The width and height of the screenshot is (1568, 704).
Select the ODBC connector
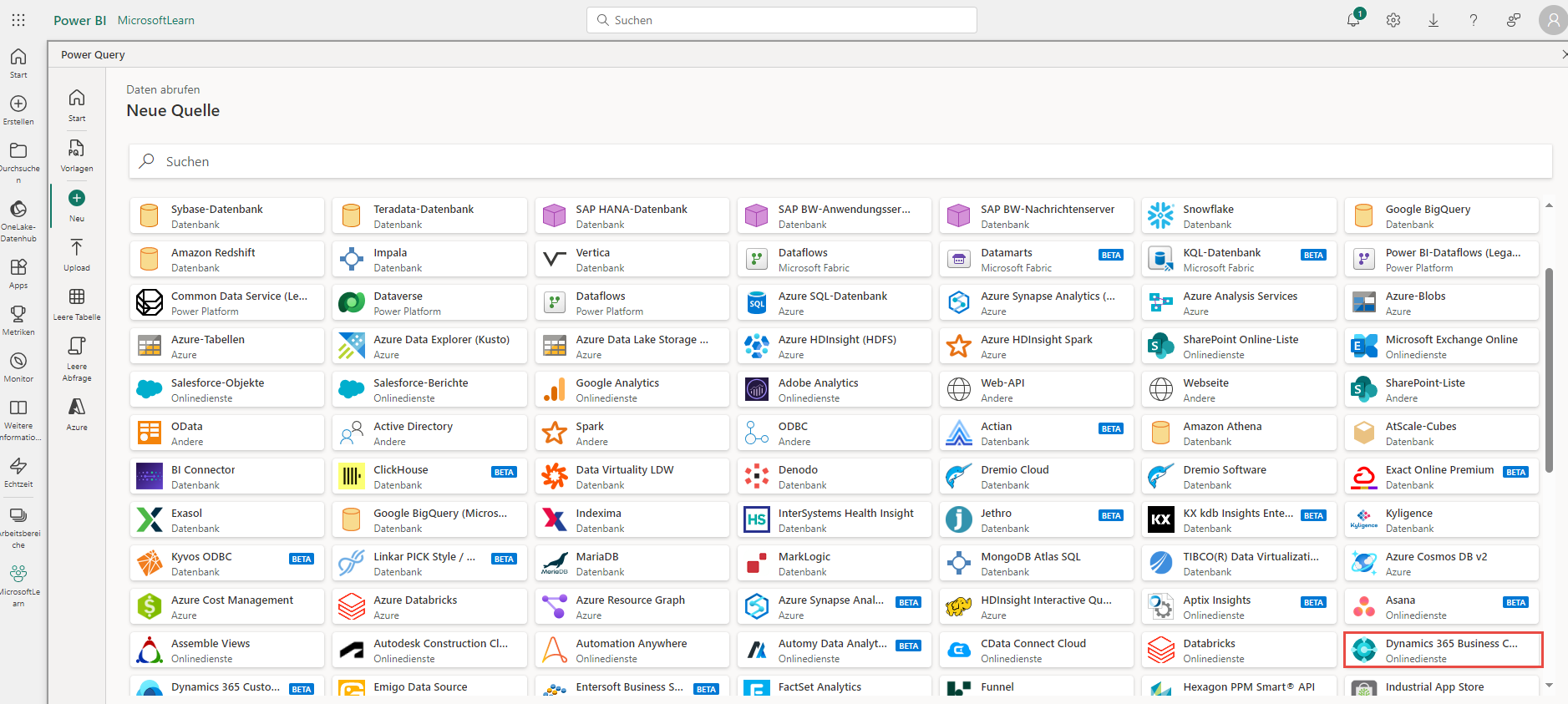pos(834,433)
